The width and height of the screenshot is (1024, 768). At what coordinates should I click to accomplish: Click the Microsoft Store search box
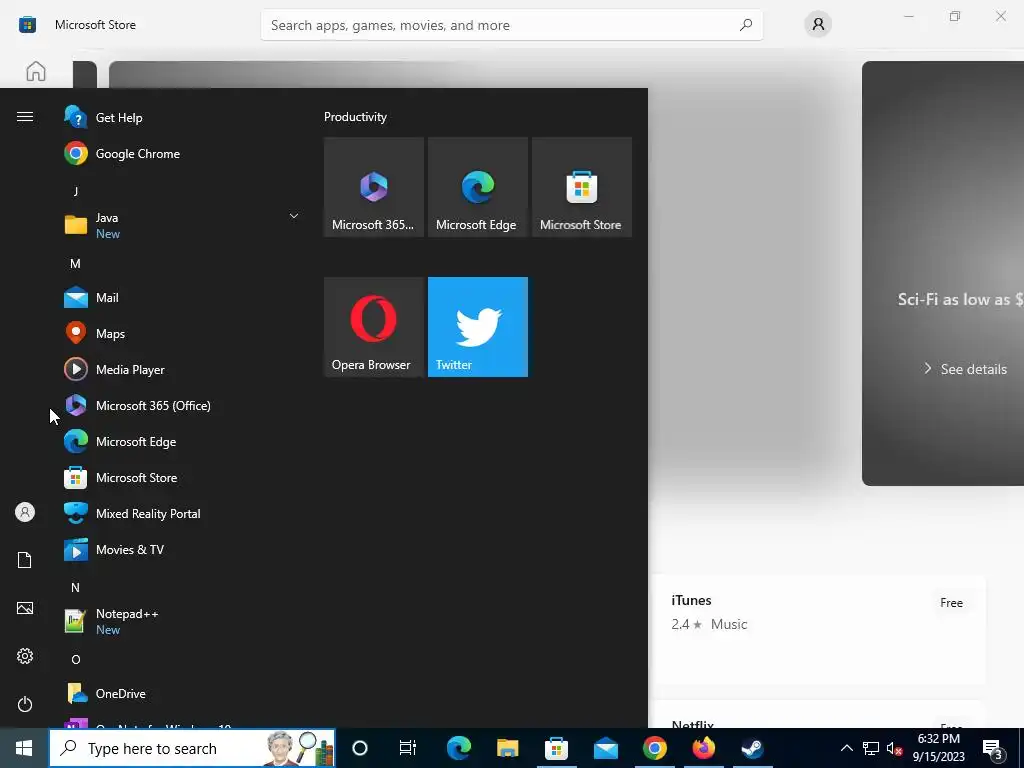pos(511,25)
